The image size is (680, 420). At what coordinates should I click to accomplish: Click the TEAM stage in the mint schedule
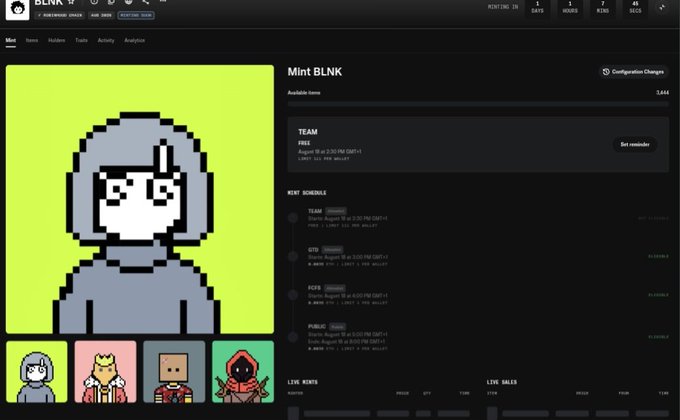point(478,218)
